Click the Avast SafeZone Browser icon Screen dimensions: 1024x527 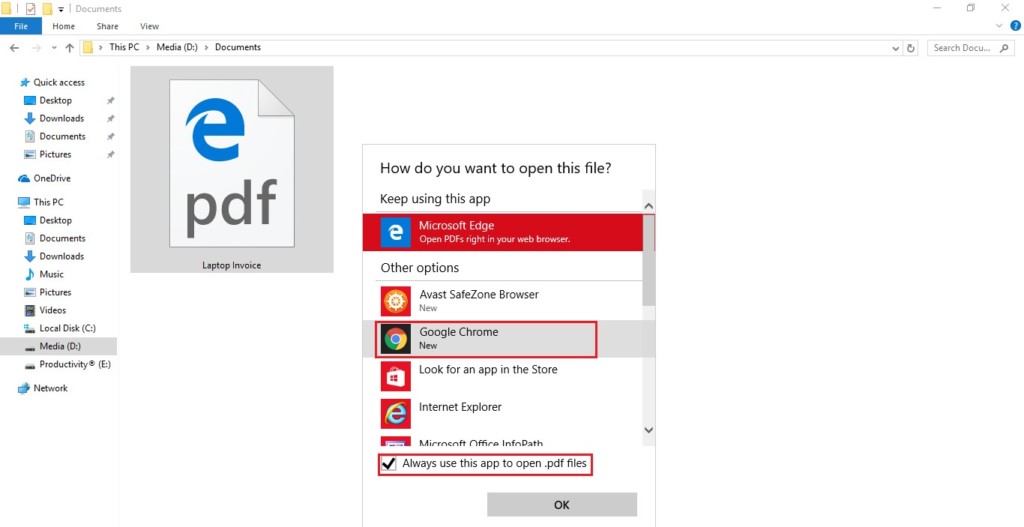click(x=396, y=301)
